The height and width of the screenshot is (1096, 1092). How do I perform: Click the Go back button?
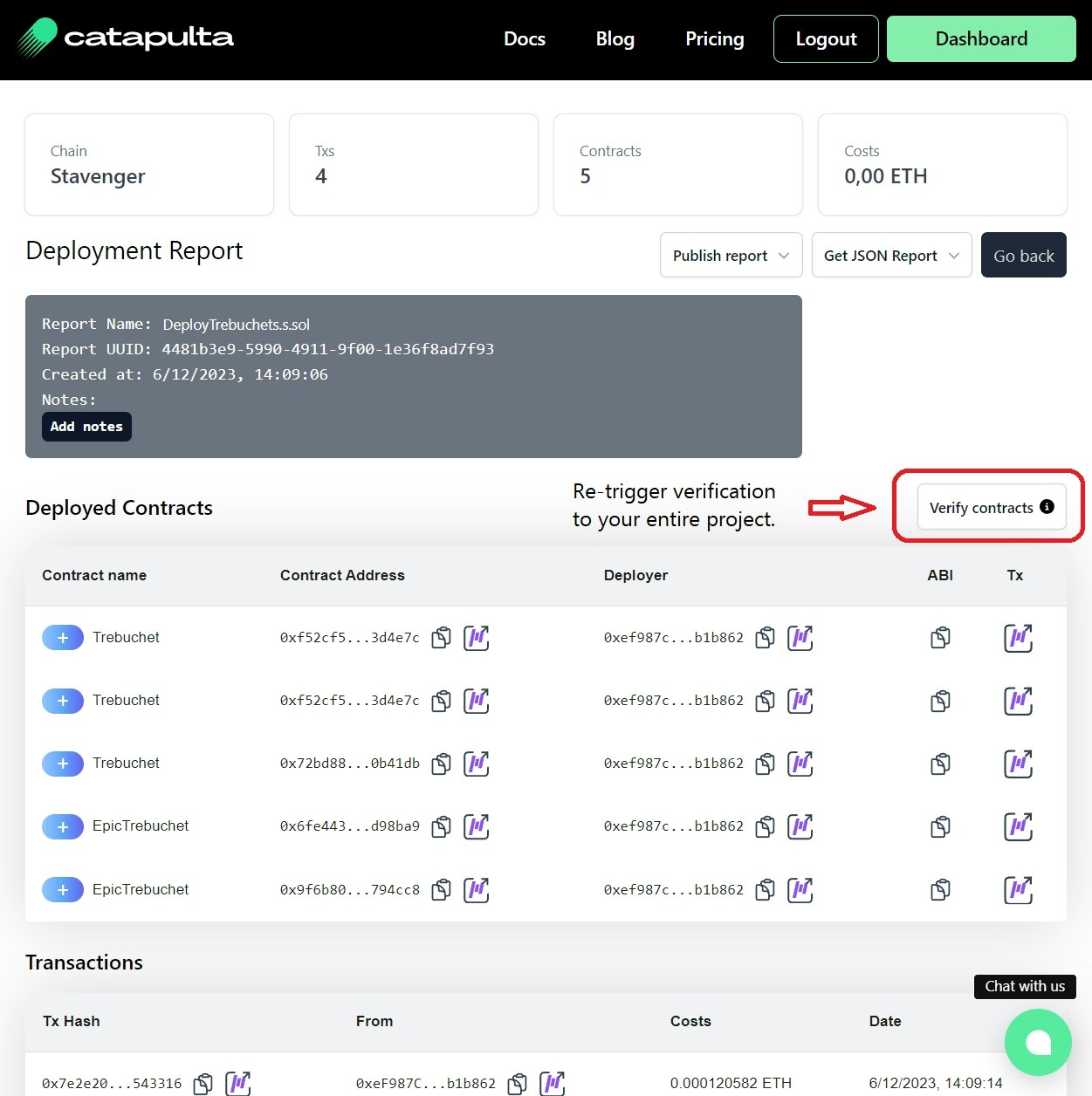click(1023, 255)
